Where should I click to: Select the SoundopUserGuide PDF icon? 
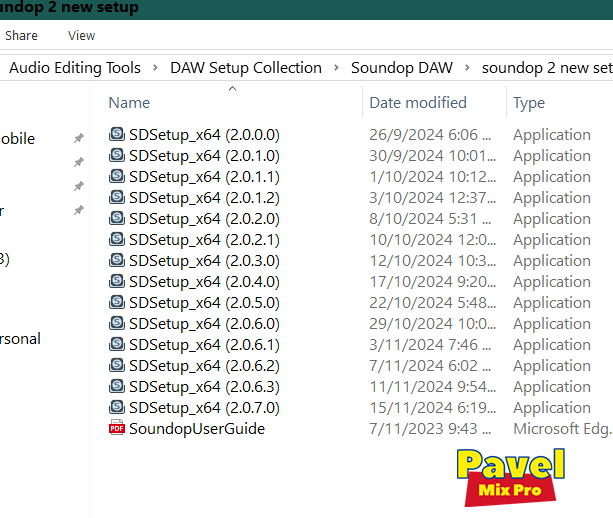click(117, 429)
